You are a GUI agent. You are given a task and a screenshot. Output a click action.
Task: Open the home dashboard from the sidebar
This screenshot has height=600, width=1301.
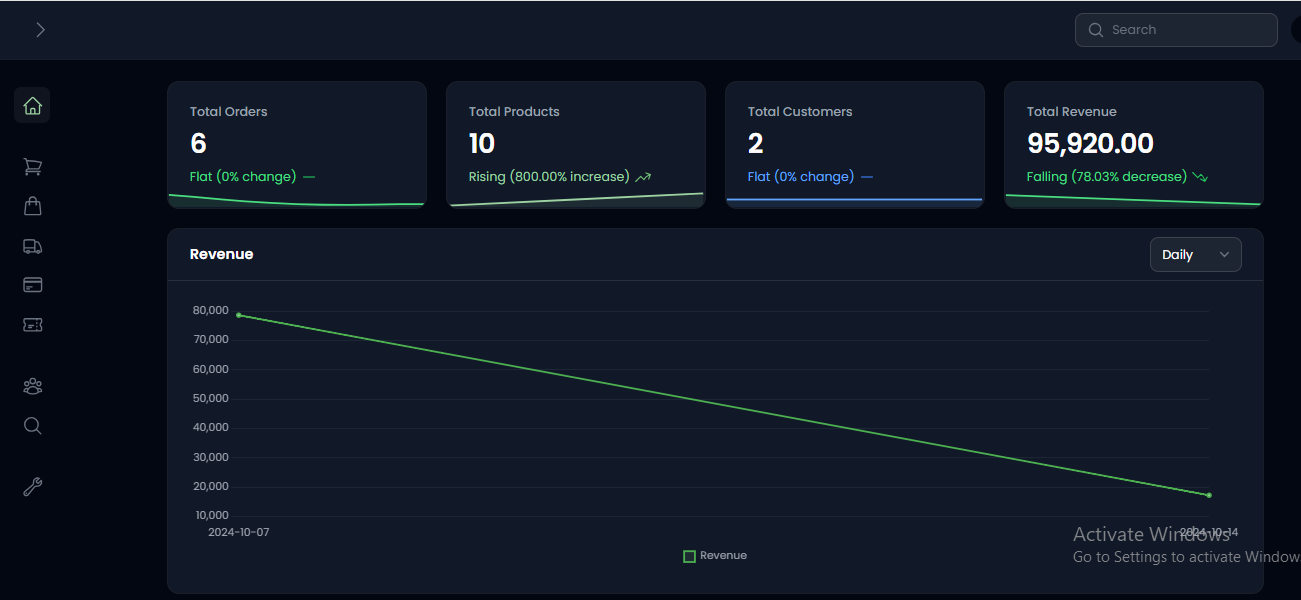[x=32, y=104]
